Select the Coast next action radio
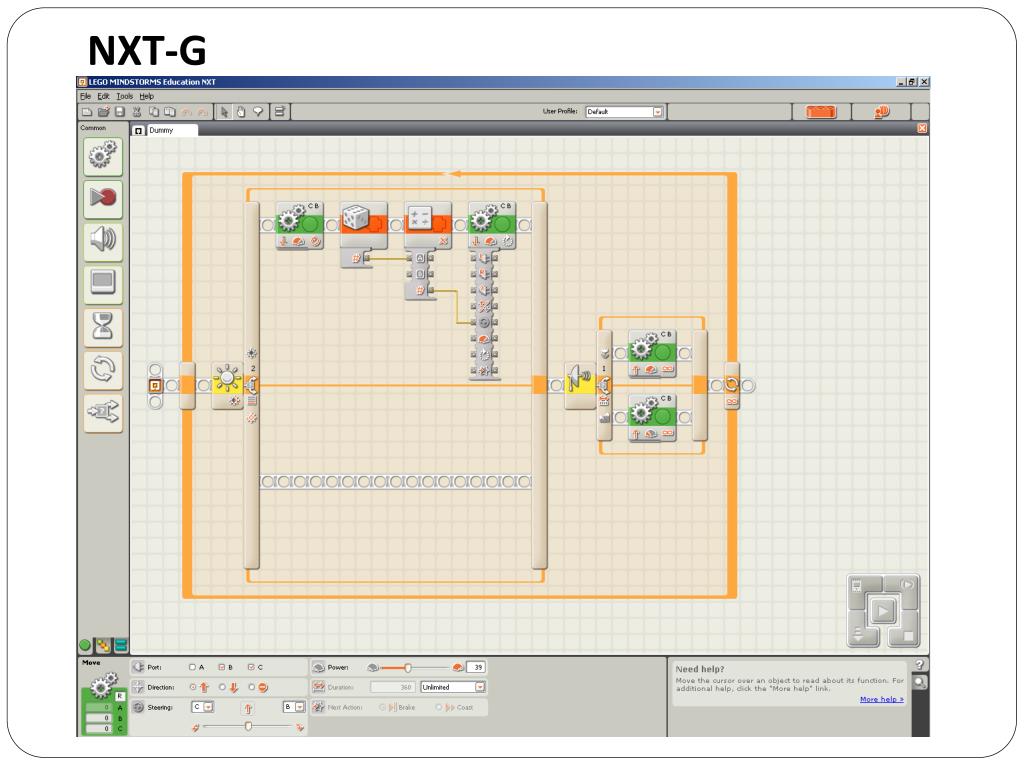Screen dimensions: 1024x768 tap(440, 708)
